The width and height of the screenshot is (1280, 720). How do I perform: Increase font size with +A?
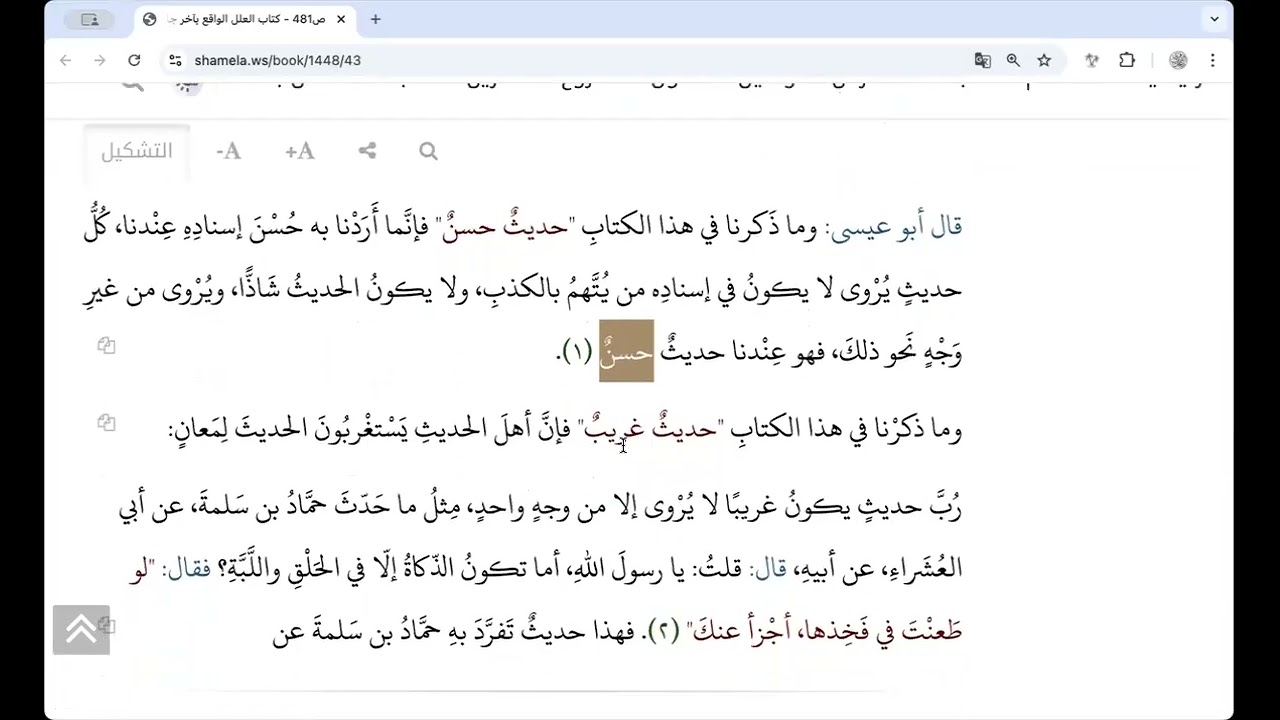[299, 151]
